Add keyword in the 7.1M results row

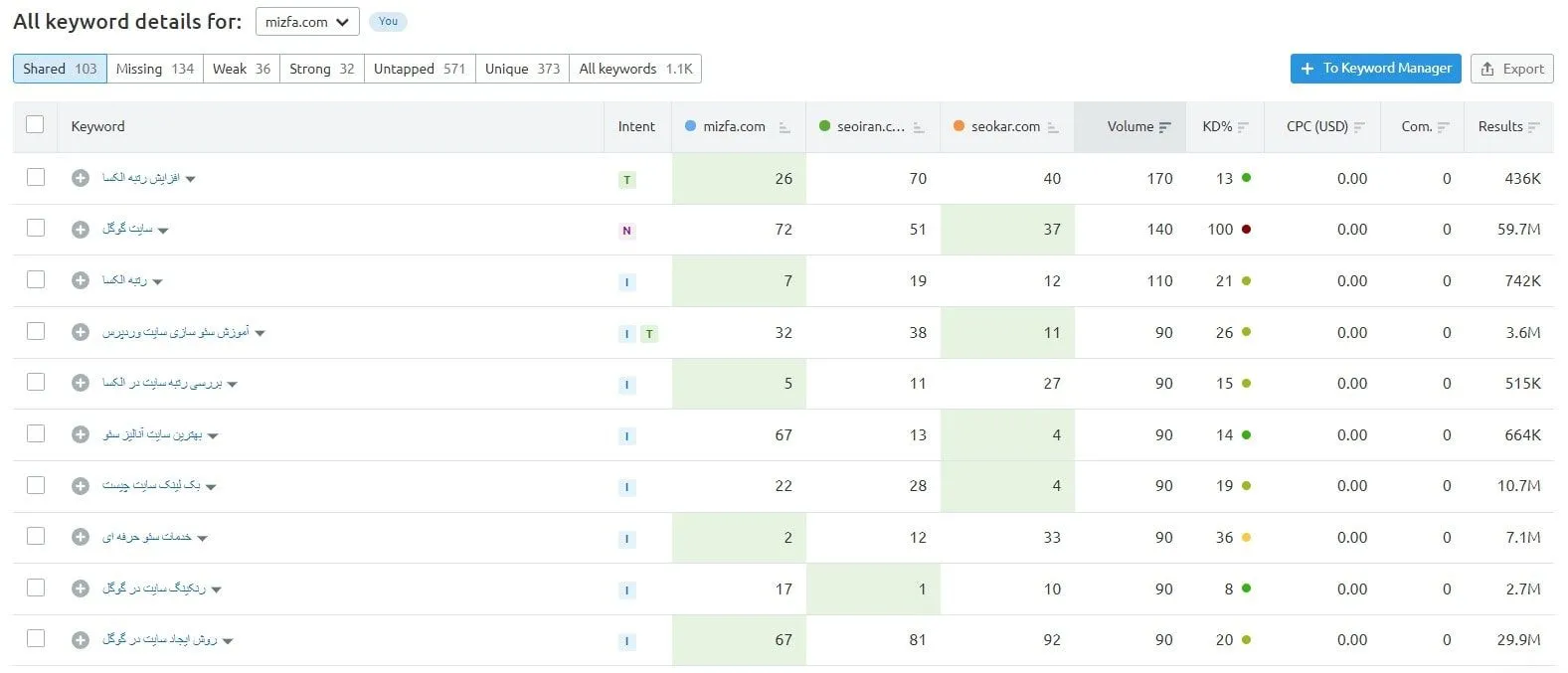(81, 537)
